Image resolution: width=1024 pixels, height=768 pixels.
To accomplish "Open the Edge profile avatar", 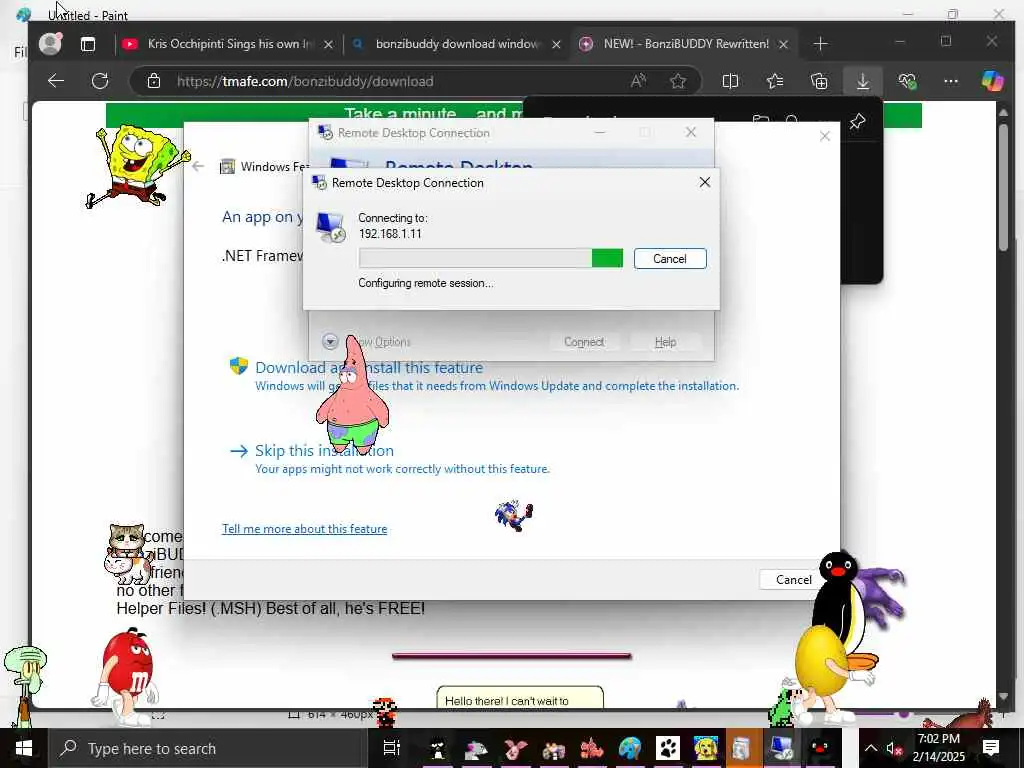I will [50, 44].
